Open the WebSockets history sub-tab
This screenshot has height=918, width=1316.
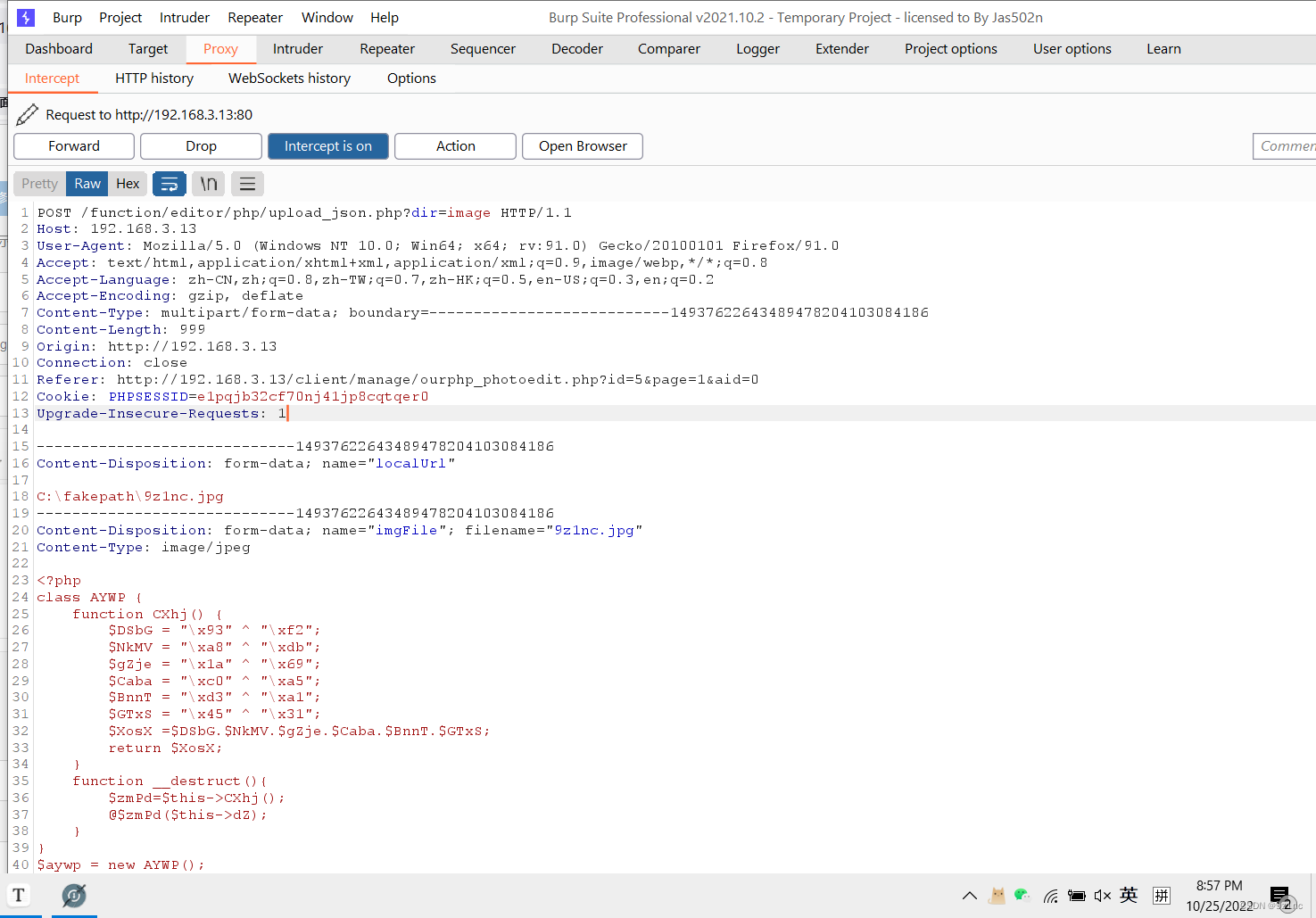[x=289, y=79]
